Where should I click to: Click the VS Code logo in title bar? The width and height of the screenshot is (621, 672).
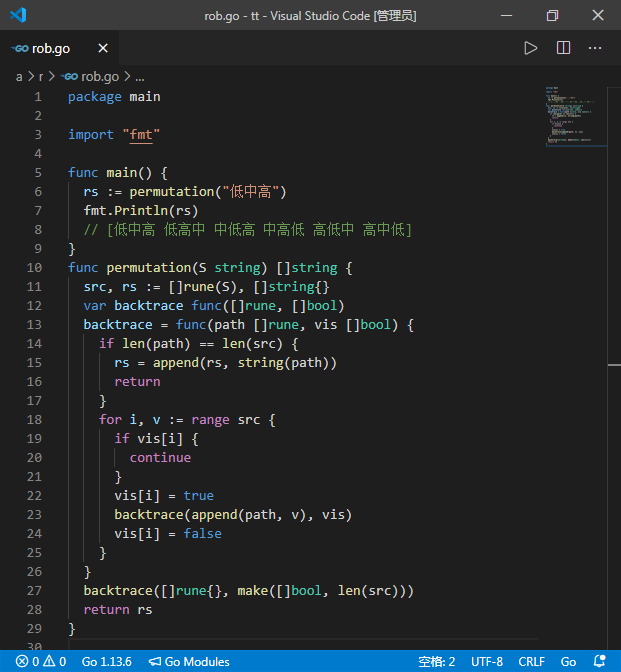coord(17,15)
